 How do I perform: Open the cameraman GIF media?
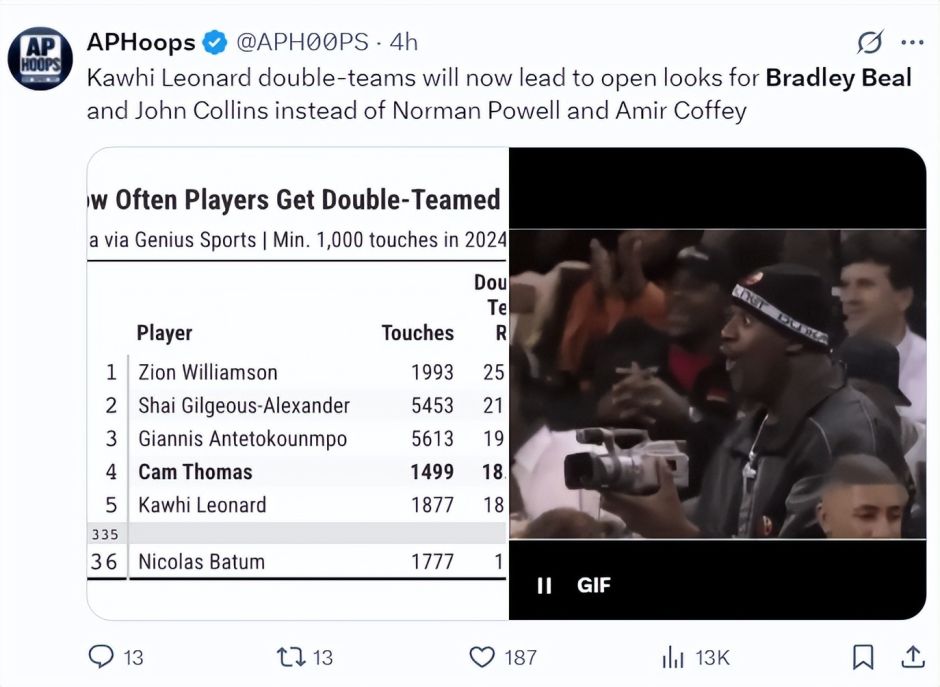coord(718,384)
